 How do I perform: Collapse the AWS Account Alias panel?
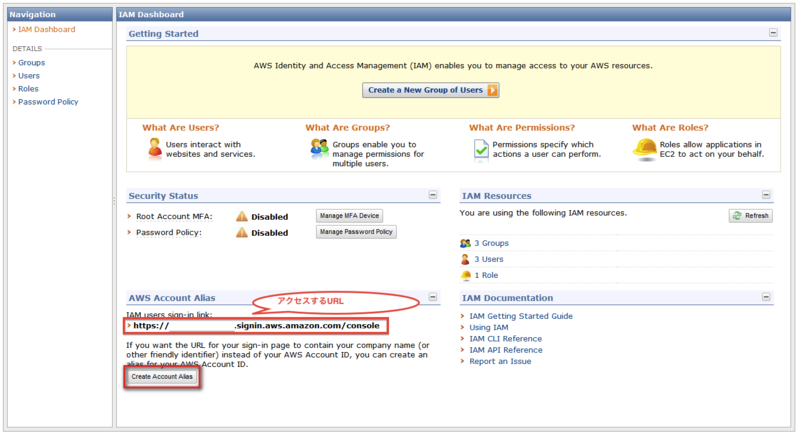(x=433, y=297)
